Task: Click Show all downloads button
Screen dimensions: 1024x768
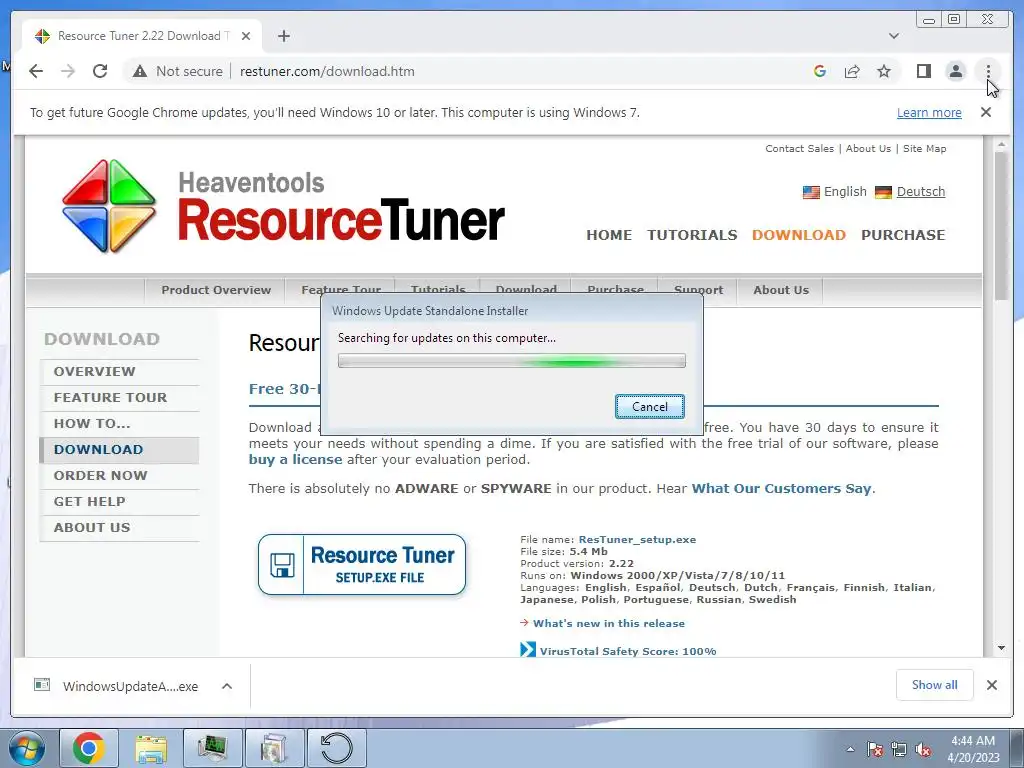Action: (x=935, y=685)
